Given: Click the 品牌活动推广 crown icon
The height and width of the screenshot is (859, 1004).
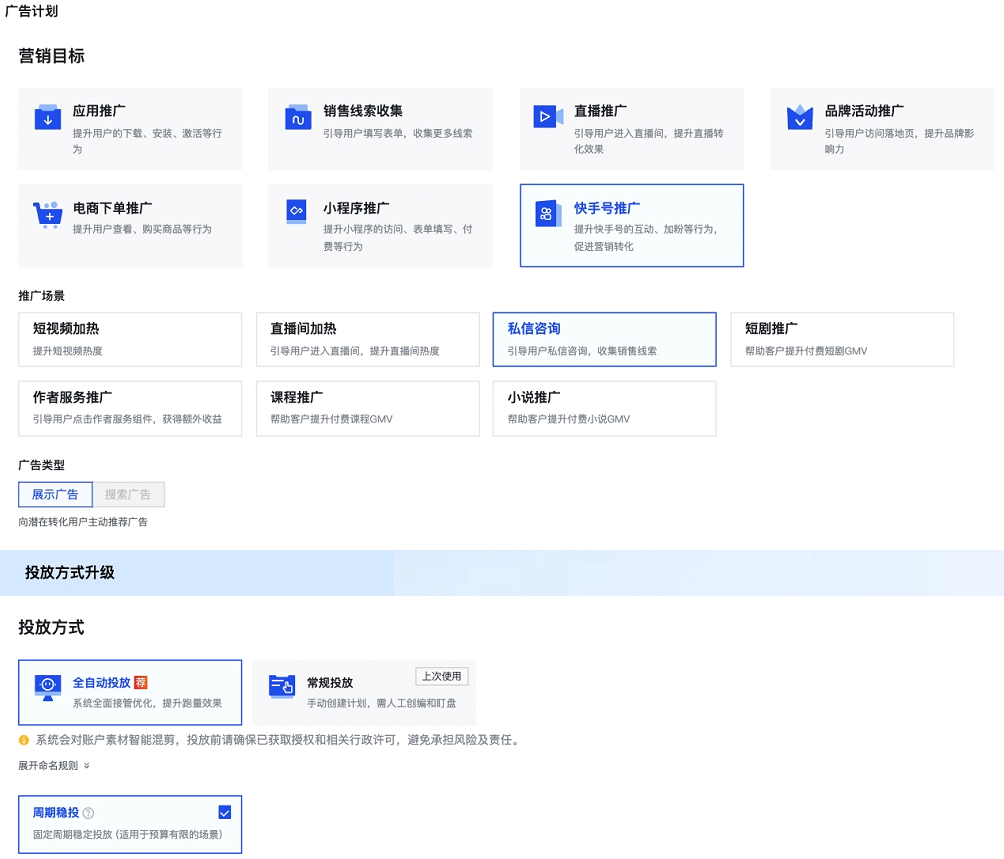Looking at the screenshot, I should (800, 117).
